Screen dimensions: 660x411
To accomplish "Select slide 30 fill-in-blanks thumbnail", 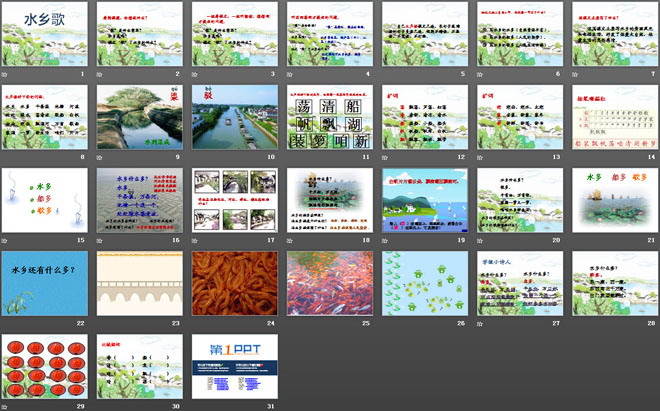I will (140, 367).
